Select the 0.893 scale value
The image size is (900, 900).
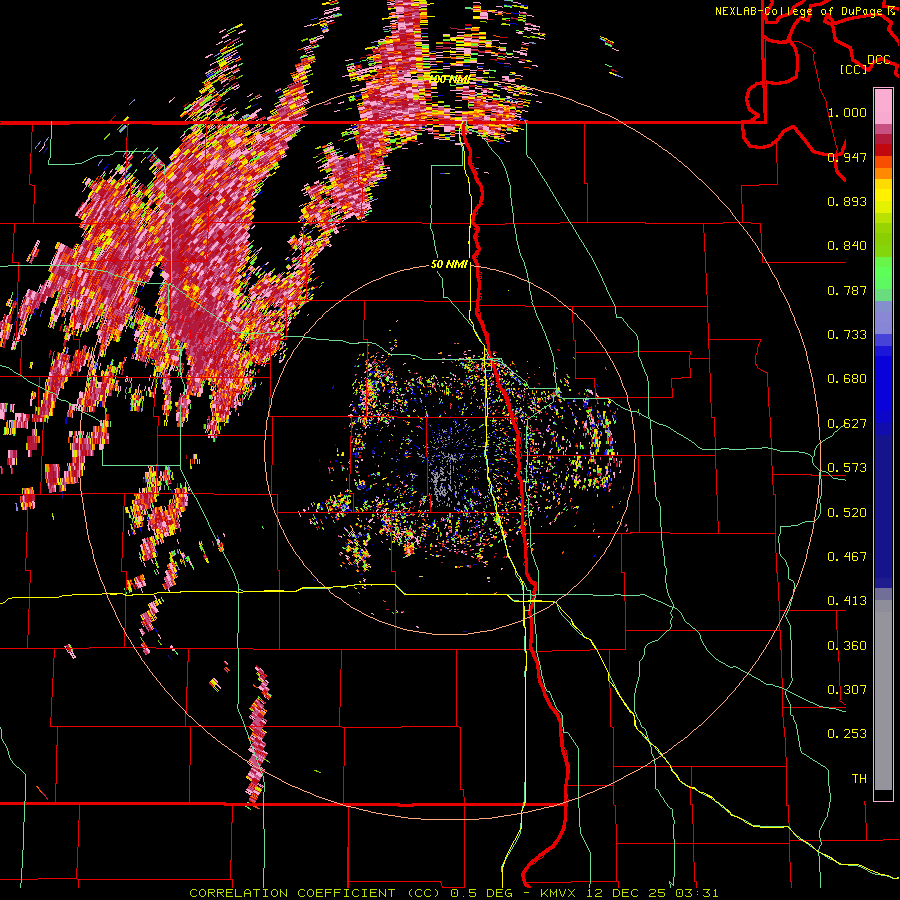[847, 201]
